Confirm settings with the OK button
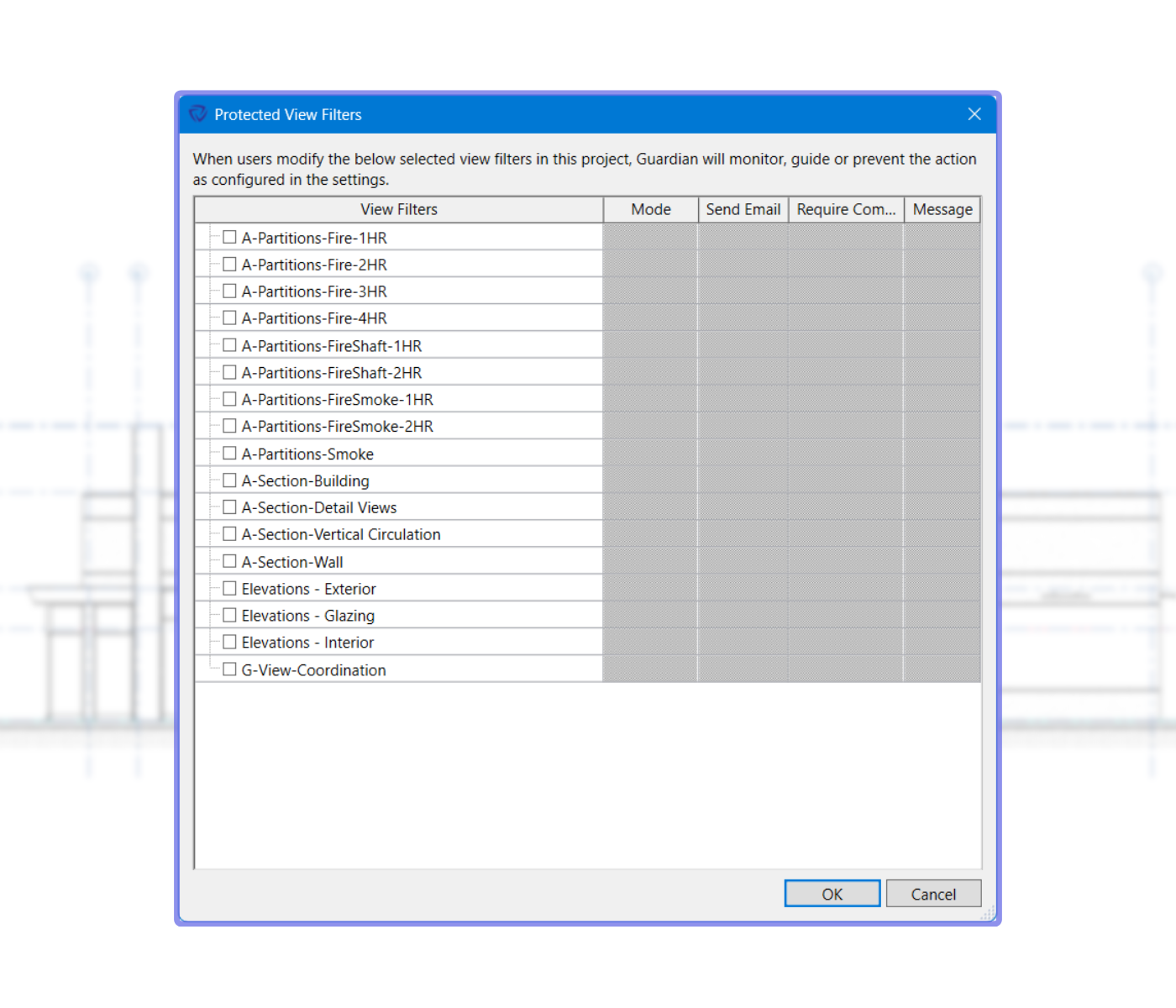This screenshot has height=1008, width=1176. pos(831,893)
